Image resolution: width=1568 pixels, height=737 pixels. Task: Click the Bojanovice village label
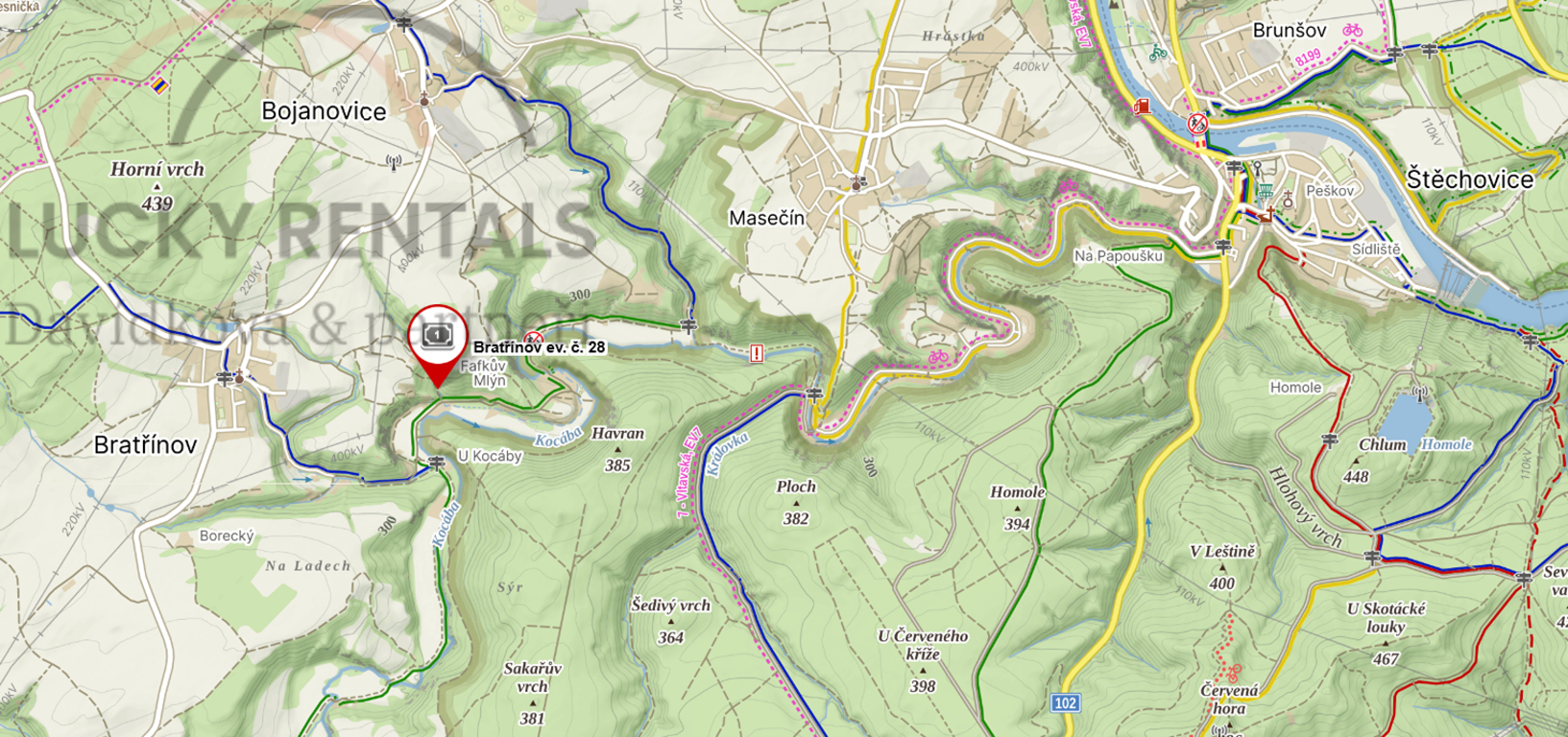pos(324,111)
